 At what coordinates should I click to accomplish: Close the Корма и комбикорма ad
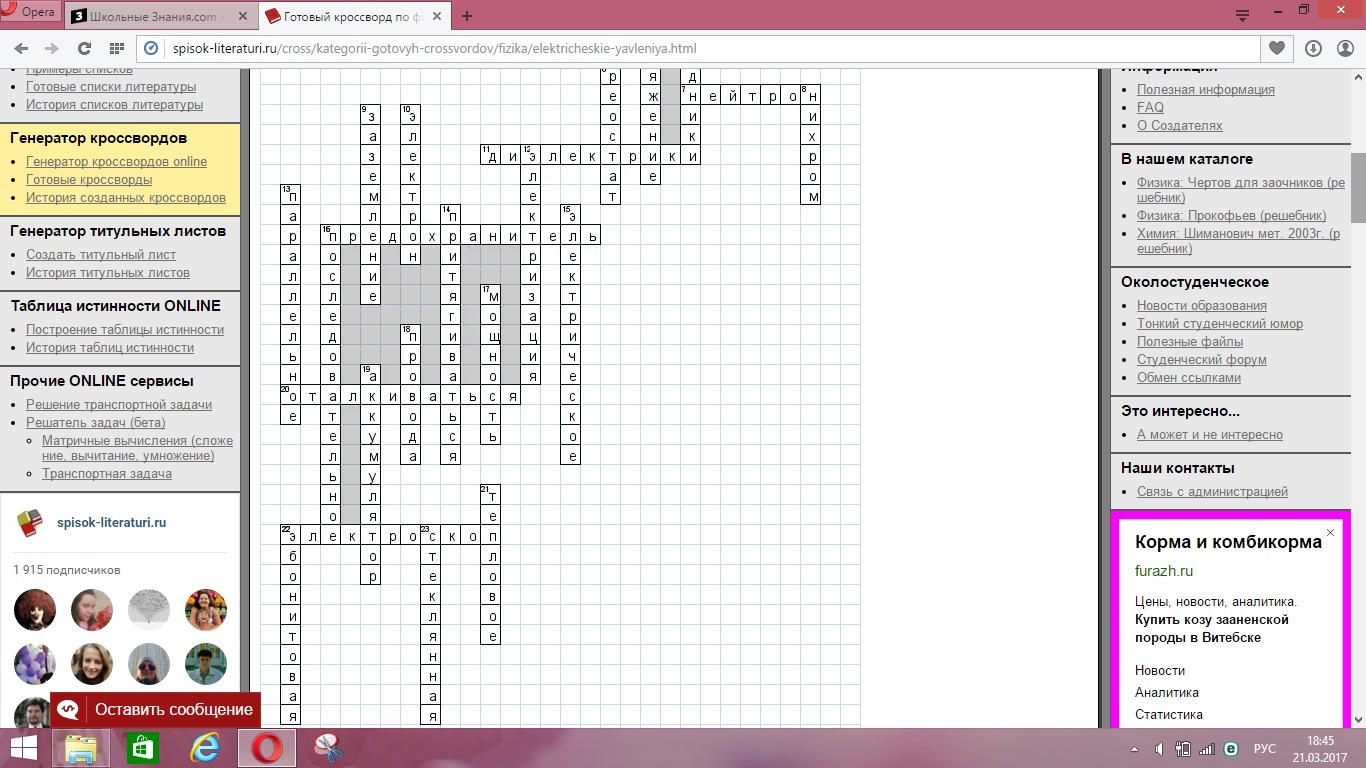point(1330,533)
